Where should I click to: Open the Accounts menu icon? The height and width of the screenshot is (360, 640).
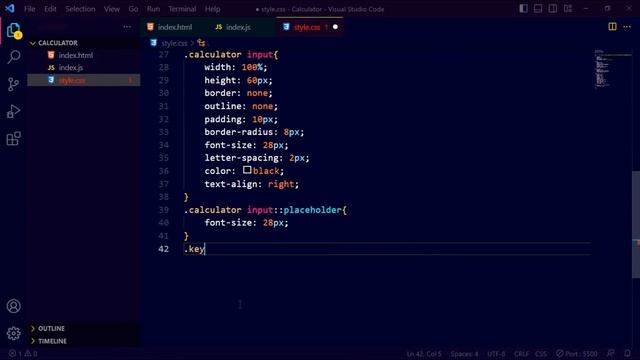coord(13,306)
